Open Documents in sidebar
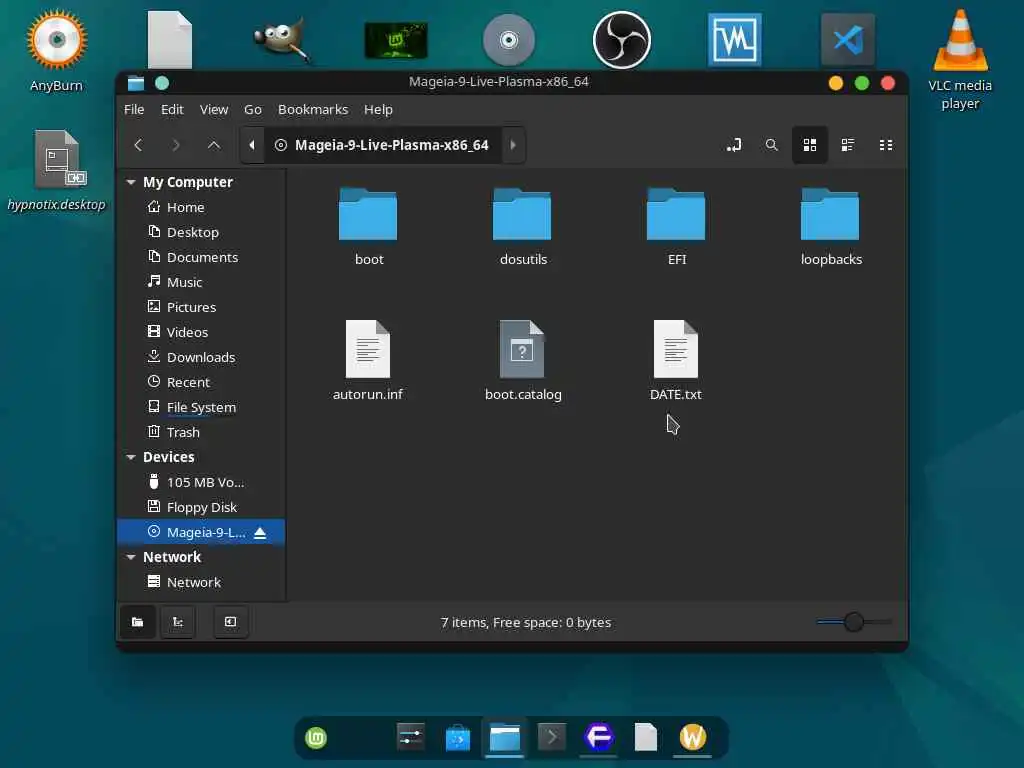This screenshot has width=1024, height=768. coord(201,257)
